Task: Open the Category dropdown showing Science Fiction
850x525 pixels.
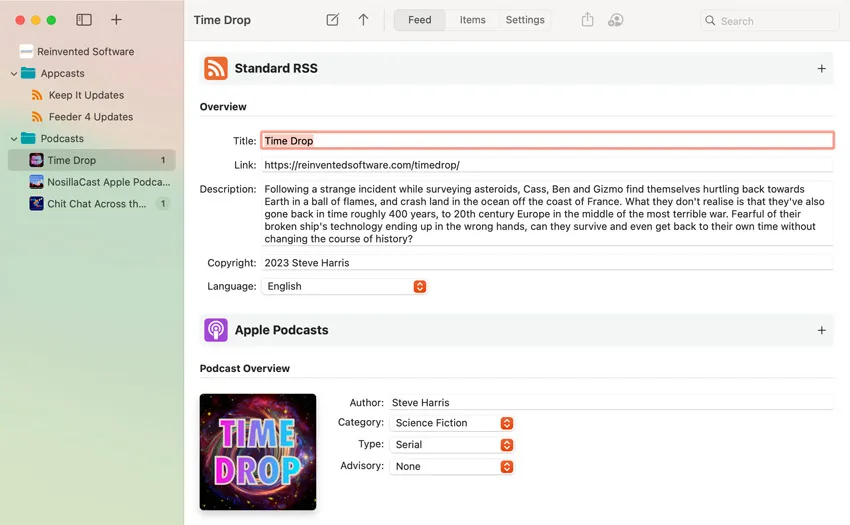Action: [x=452, y=423]
